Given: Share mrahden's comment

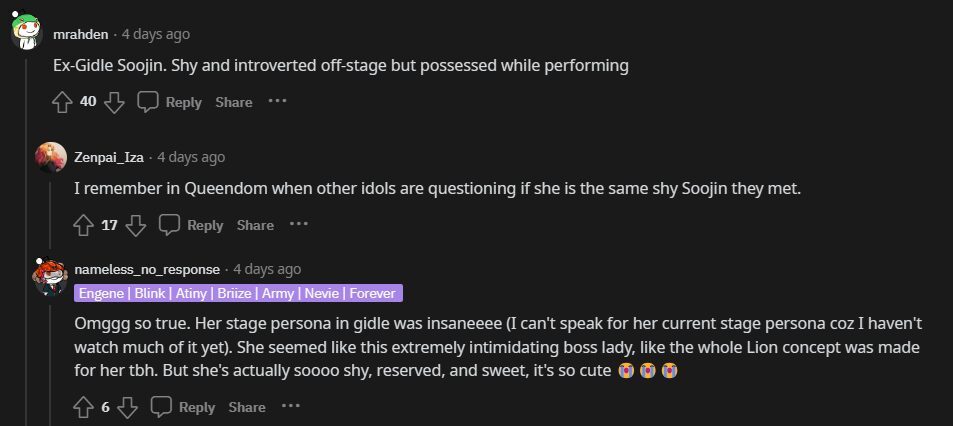Looking at the screenshot, I should point(234,102).
